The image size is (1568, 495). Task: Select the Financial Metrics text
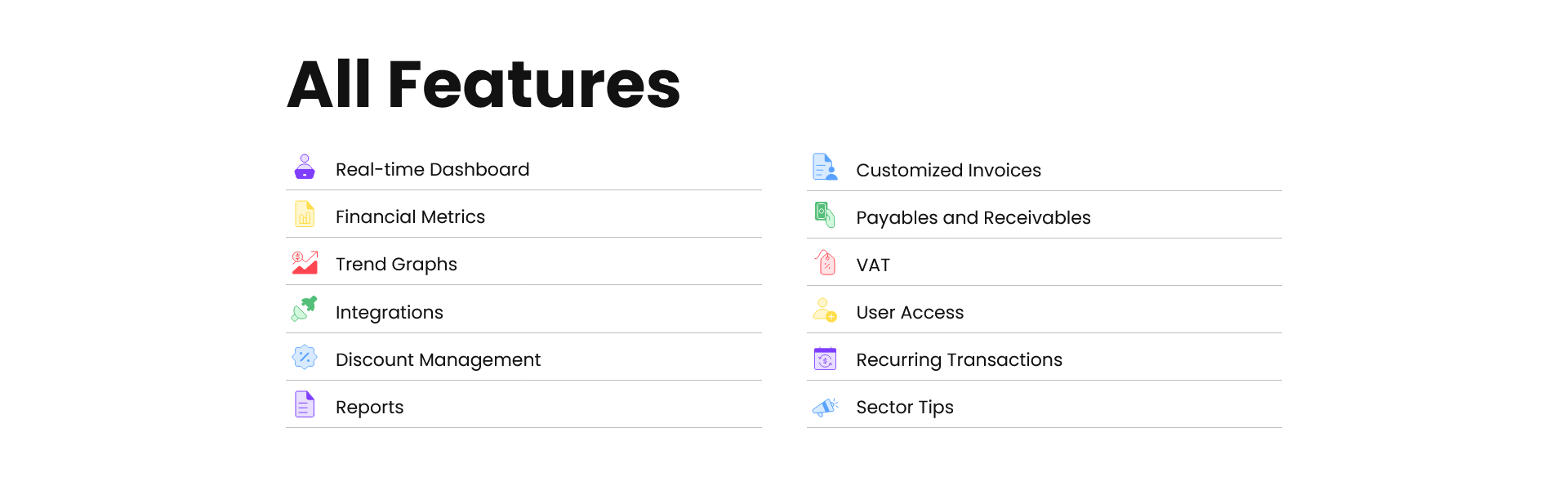(410, 216)
